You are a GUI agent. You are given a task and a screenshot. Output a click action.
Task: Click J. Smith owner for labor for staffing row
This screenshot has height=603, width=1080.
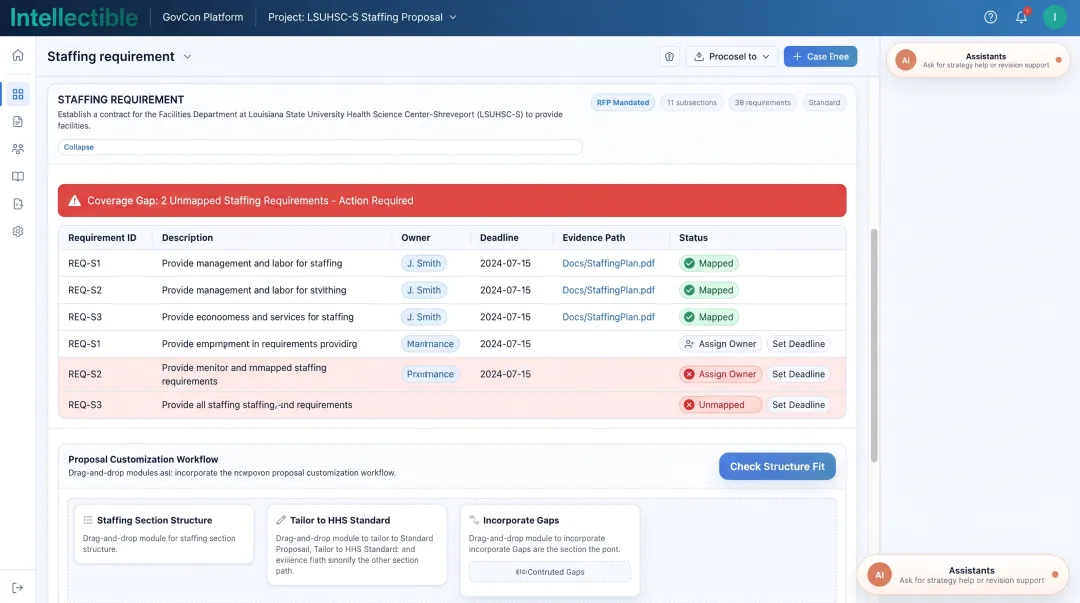tap(424, 263)
